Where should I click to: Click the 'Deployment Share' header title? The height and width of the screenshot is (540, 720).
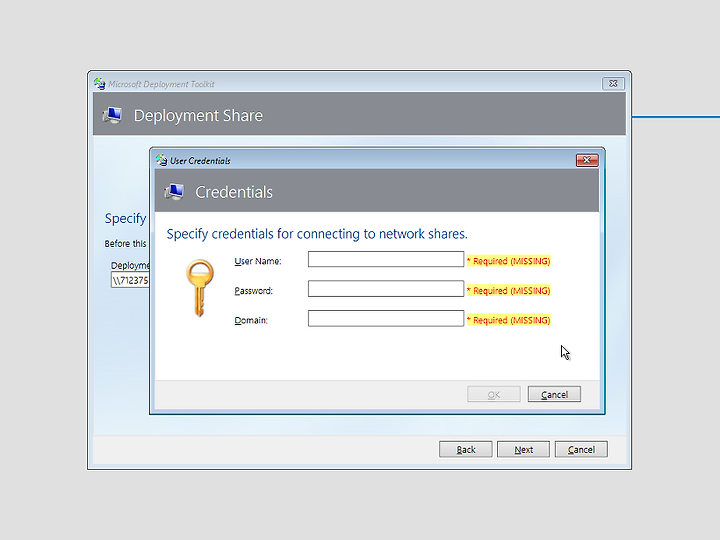(198, 116)
